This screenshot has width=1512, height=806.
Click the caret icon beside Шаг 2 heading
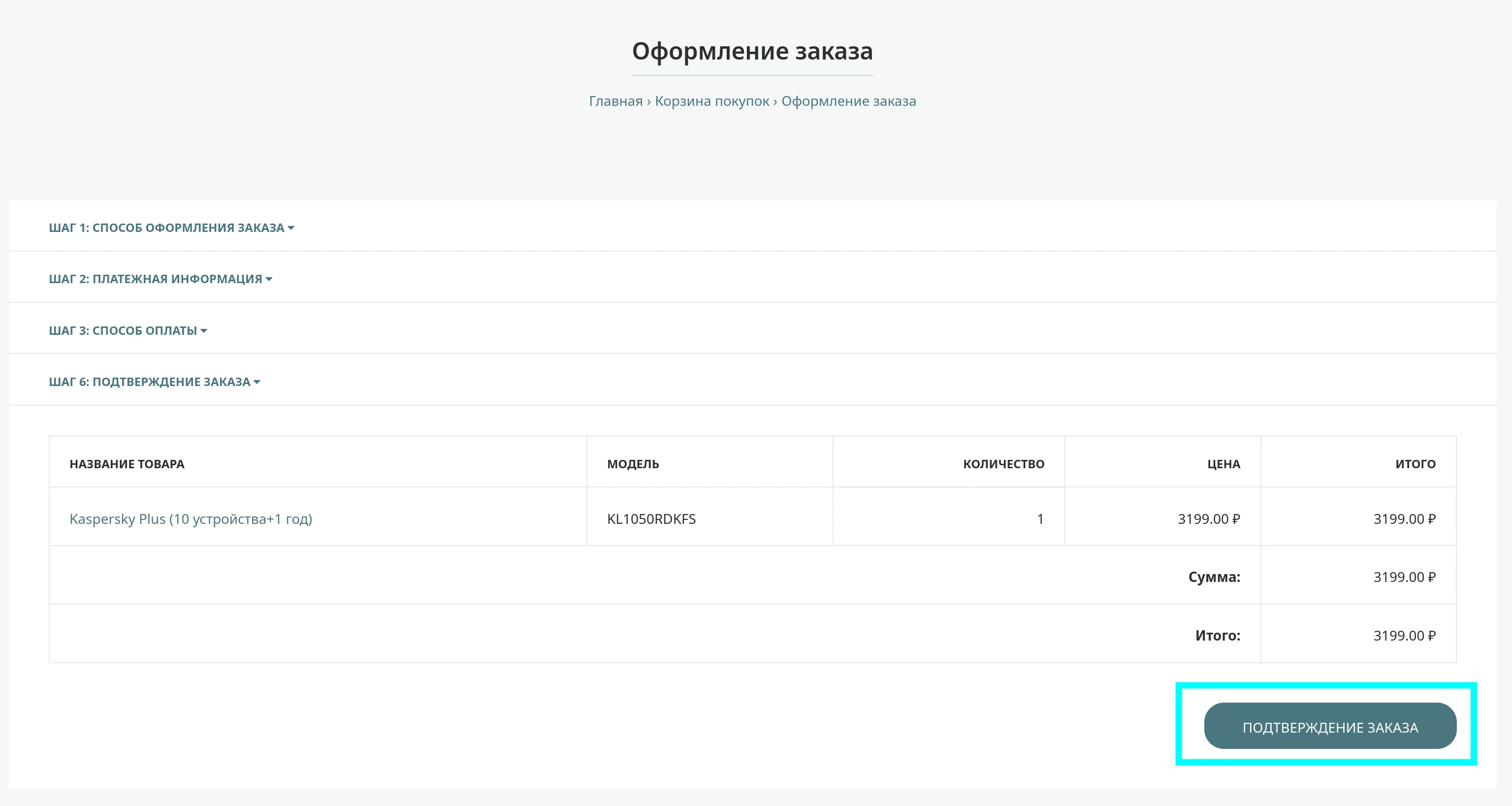(269, 280)
